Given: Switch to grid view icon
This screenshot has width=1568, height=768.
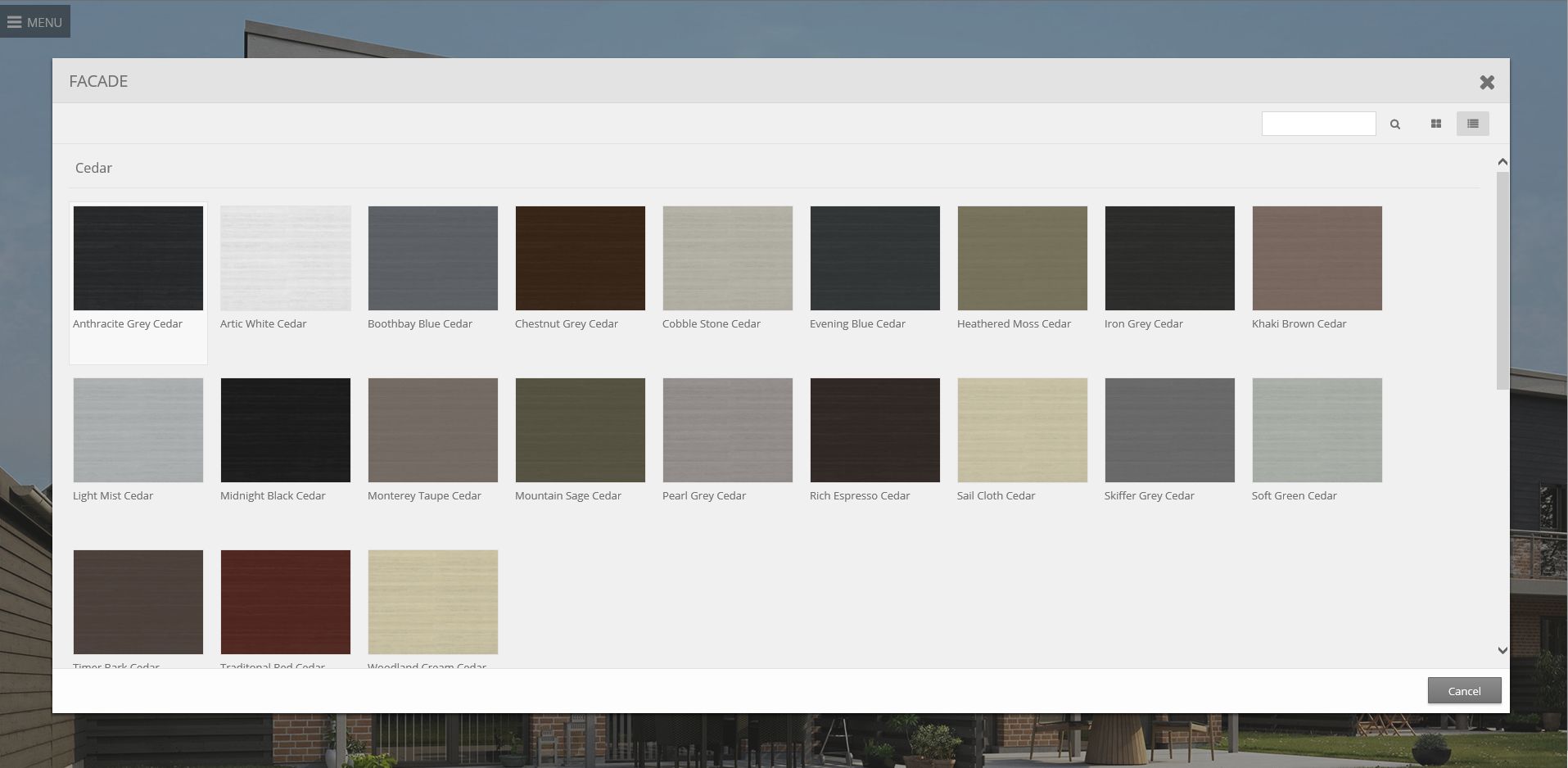Looking at the screenshot, I should pos(1436,124).
